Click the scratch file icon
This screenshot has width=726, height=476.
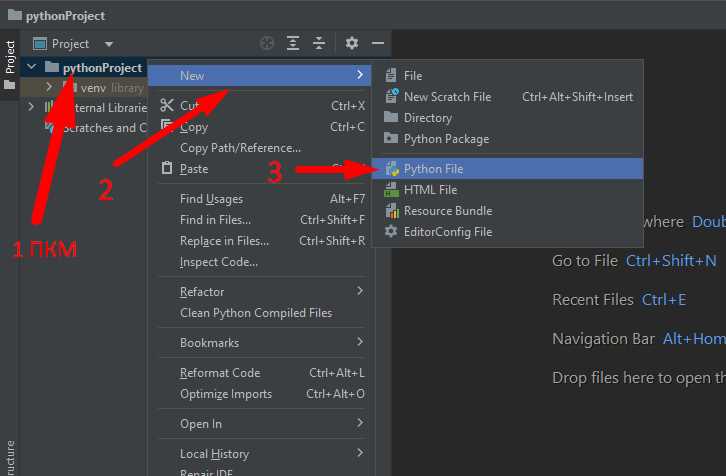[392, 96]
